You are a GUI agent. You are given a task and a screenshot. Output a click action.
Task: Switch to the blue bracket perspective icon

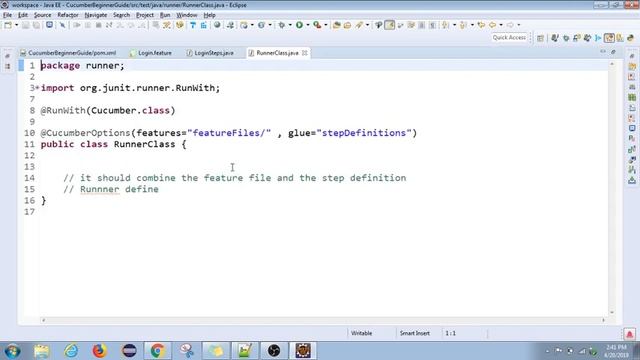598,38
